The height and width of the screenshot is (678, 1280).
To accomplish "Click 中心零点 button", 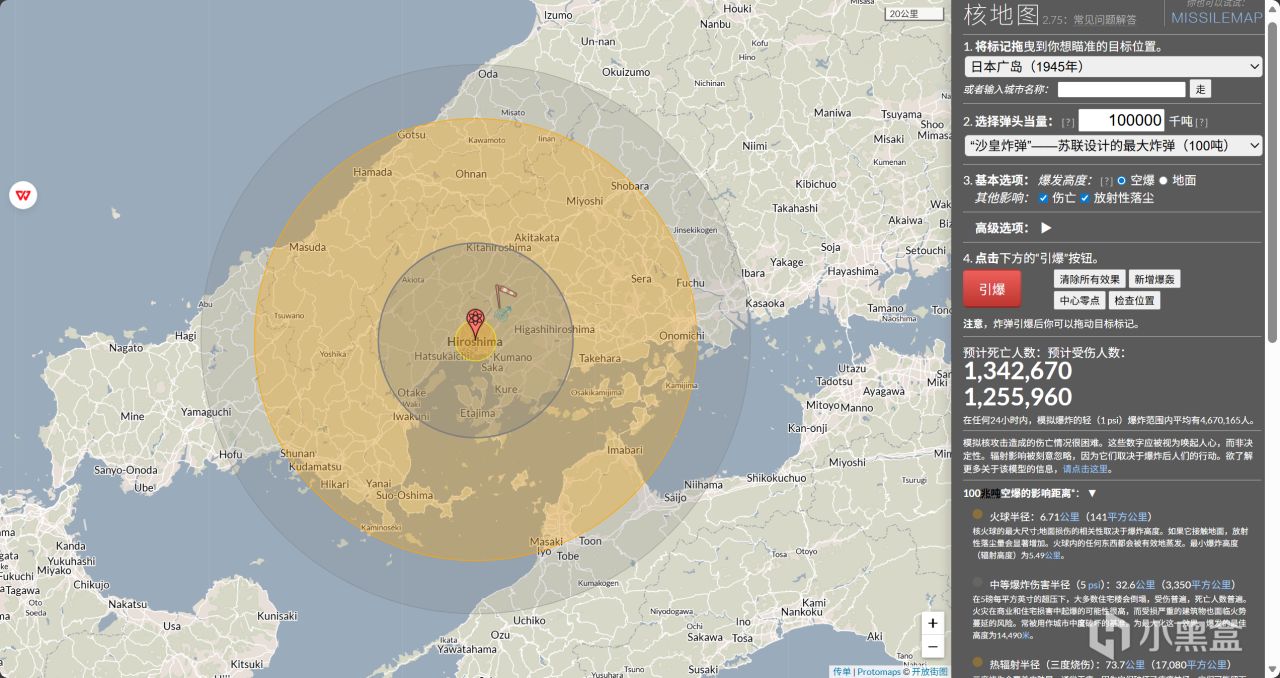I will 1080,300.
